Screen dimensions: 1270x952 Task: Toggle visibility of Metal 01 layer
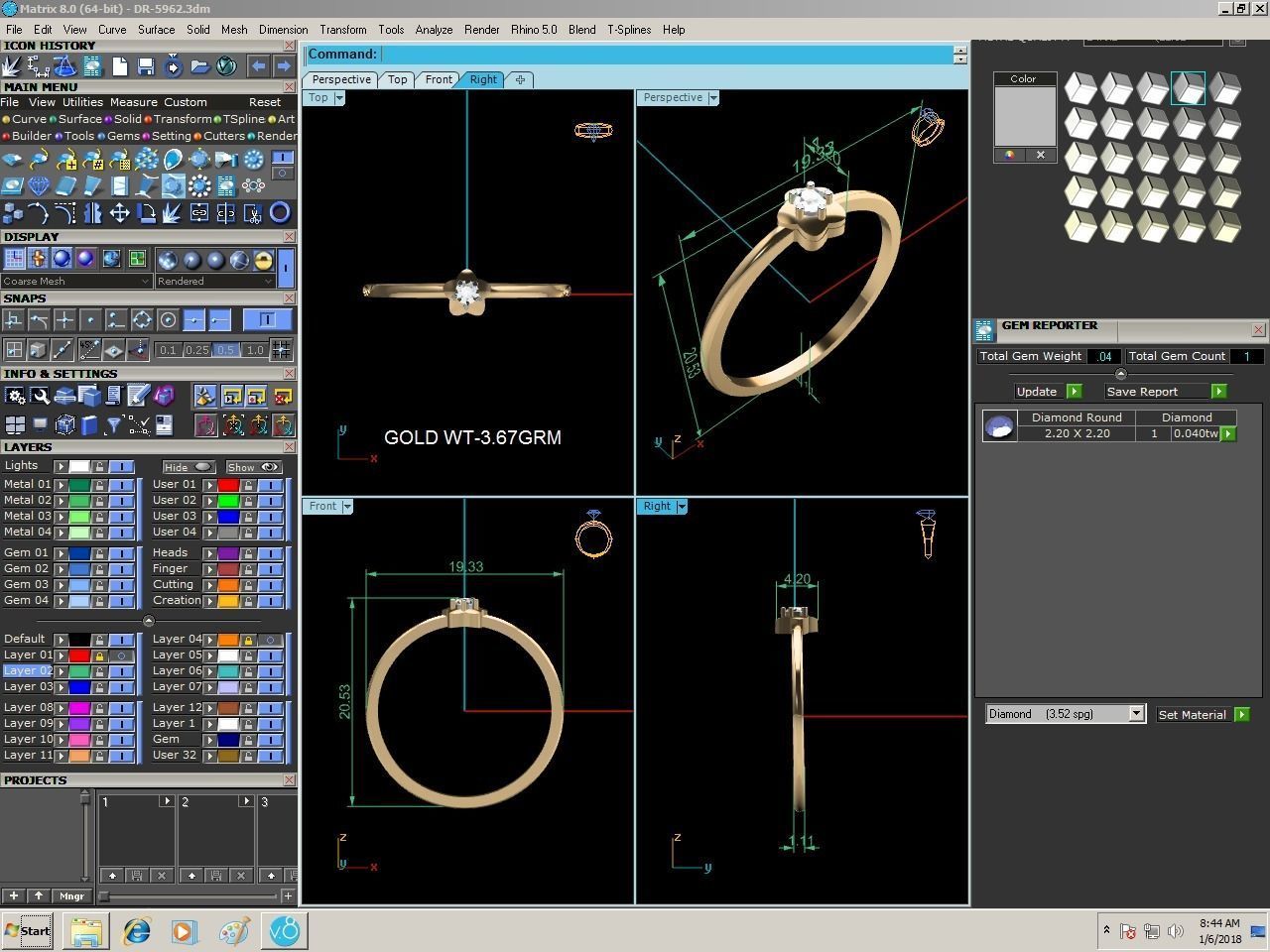click(121, 485)
